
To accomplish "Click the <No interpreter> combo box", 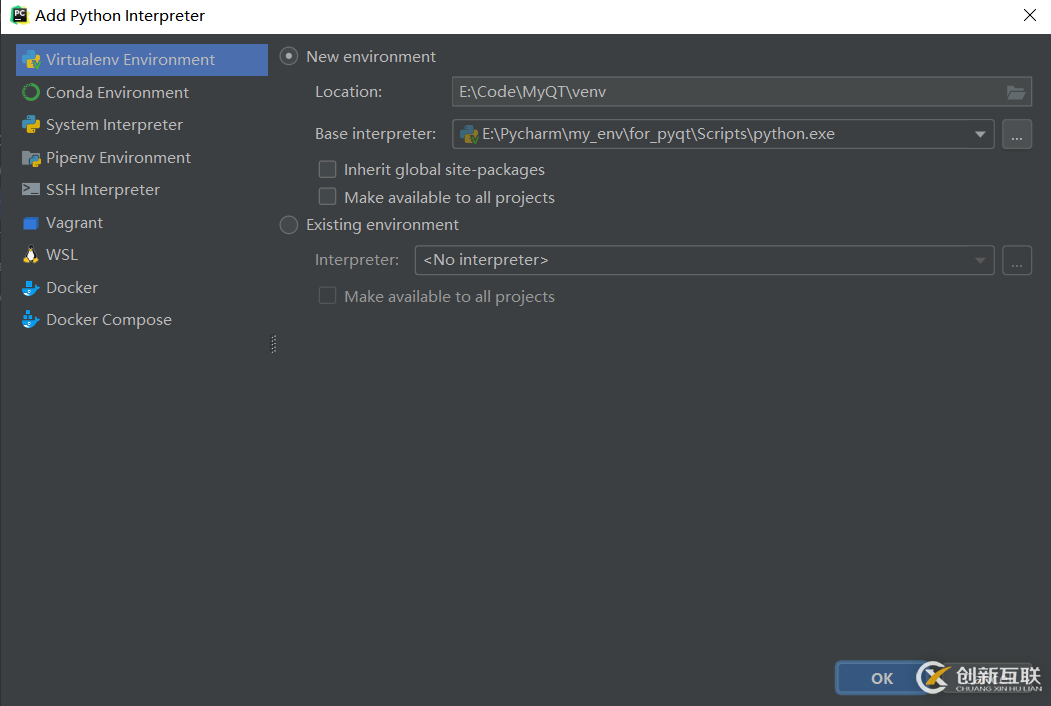I will [704, 260].
